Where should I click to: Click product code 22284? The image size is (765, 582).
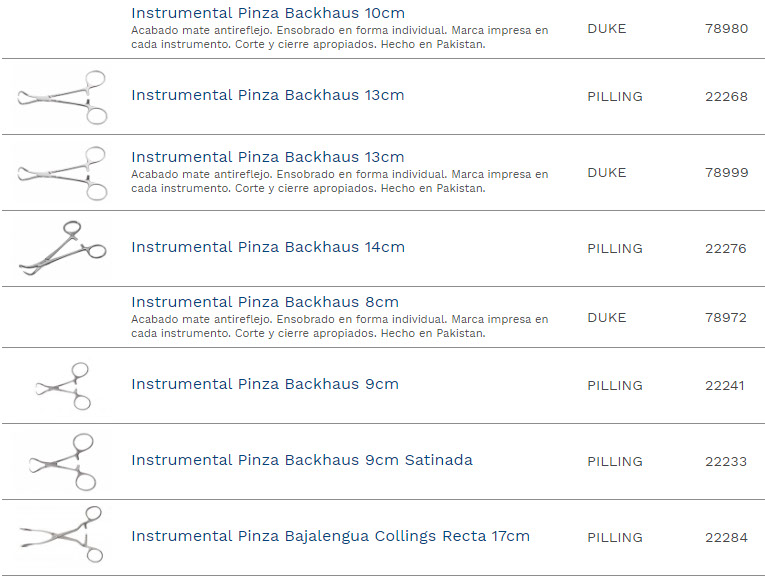726,538
